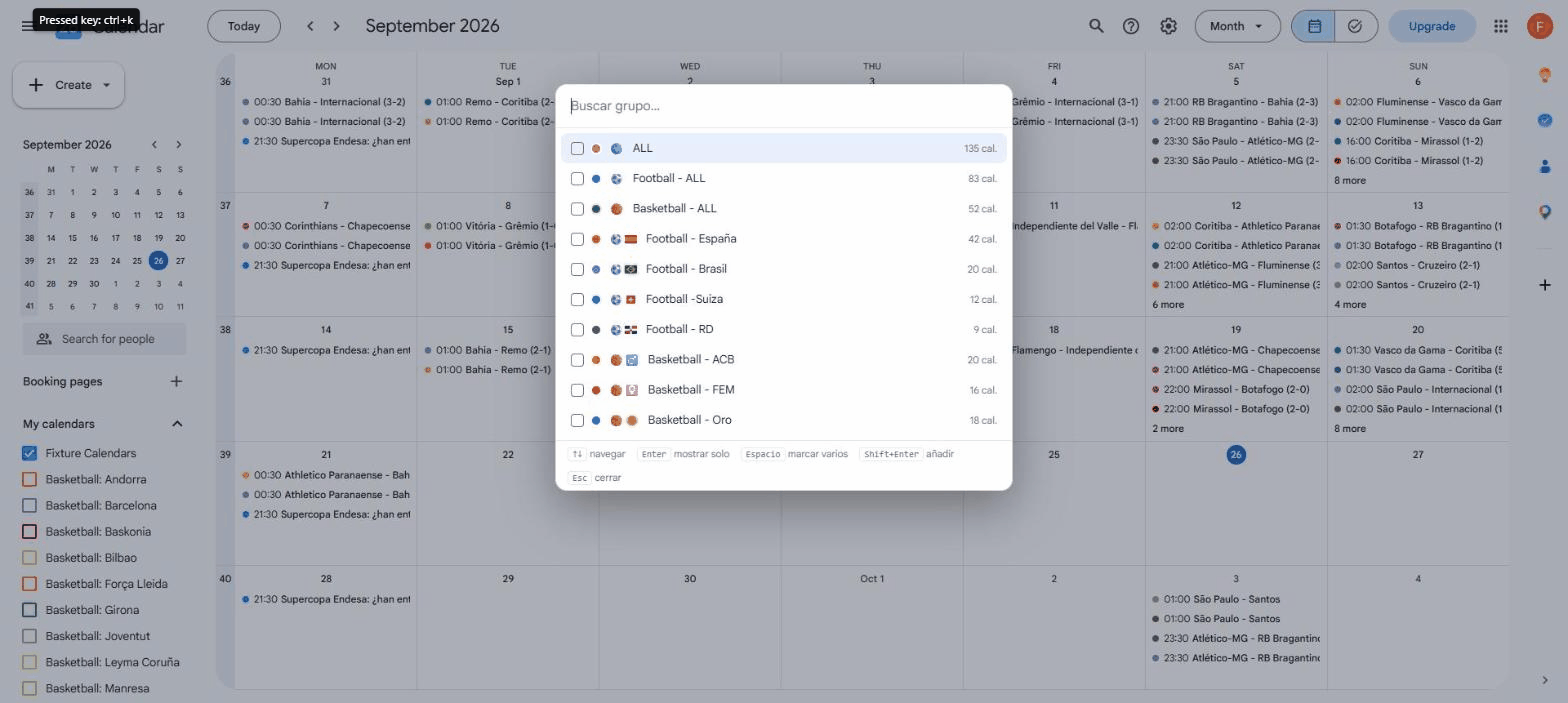The height and width of the screenshot is (703, 1568).
Task: Select the Basketball - FEM group row
Action: tap(783, 390)
